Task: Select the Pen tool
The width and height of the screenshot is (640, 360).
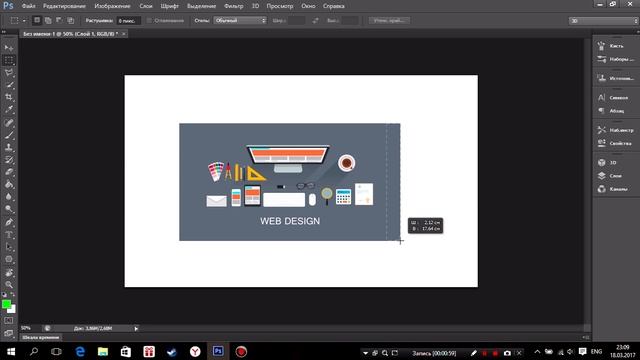Action: point(9,222)
